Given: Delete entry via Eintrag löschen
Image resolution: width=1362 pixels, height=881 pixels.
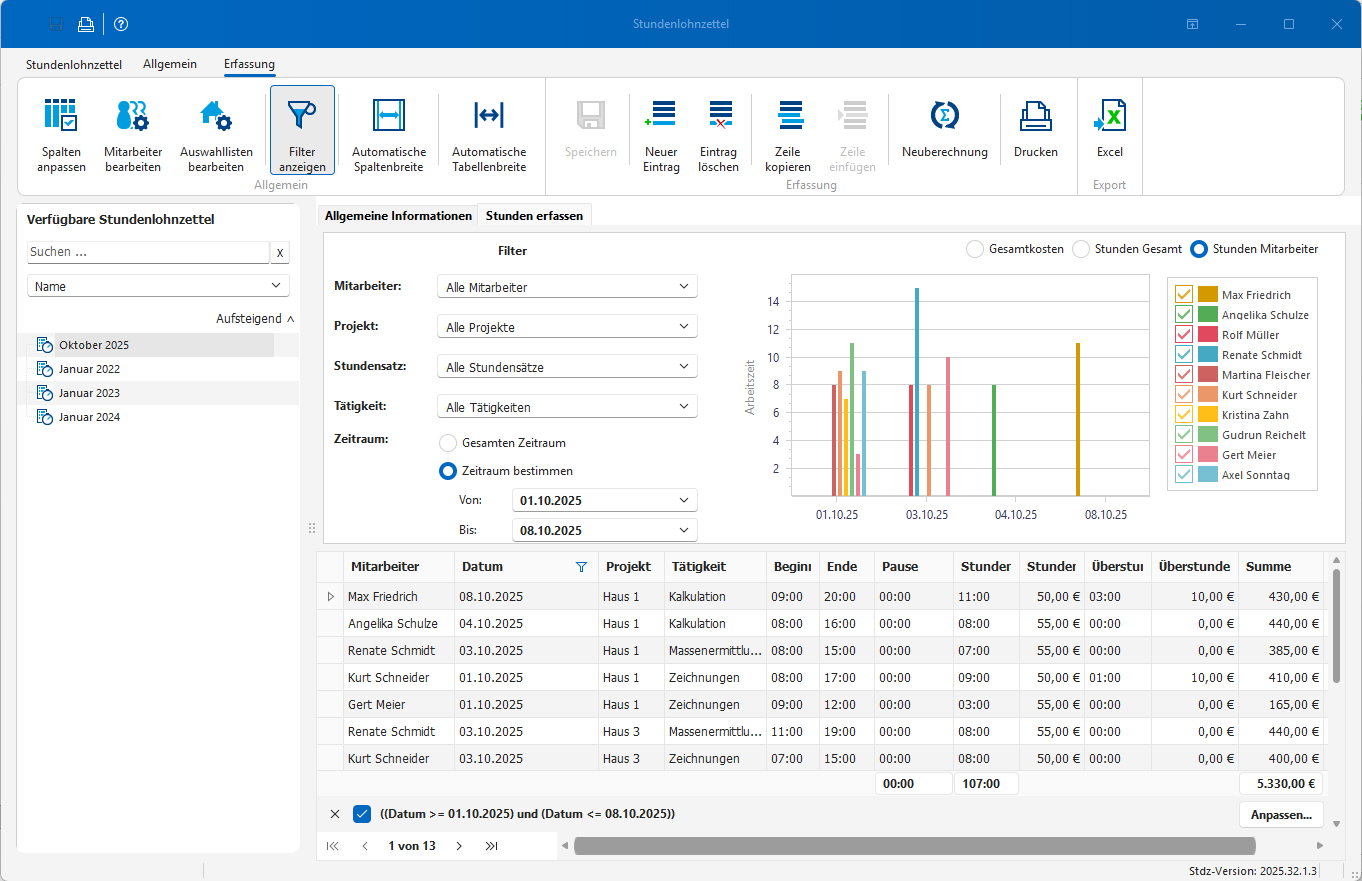Looking at the screenshot, I should tap(718, 130).
